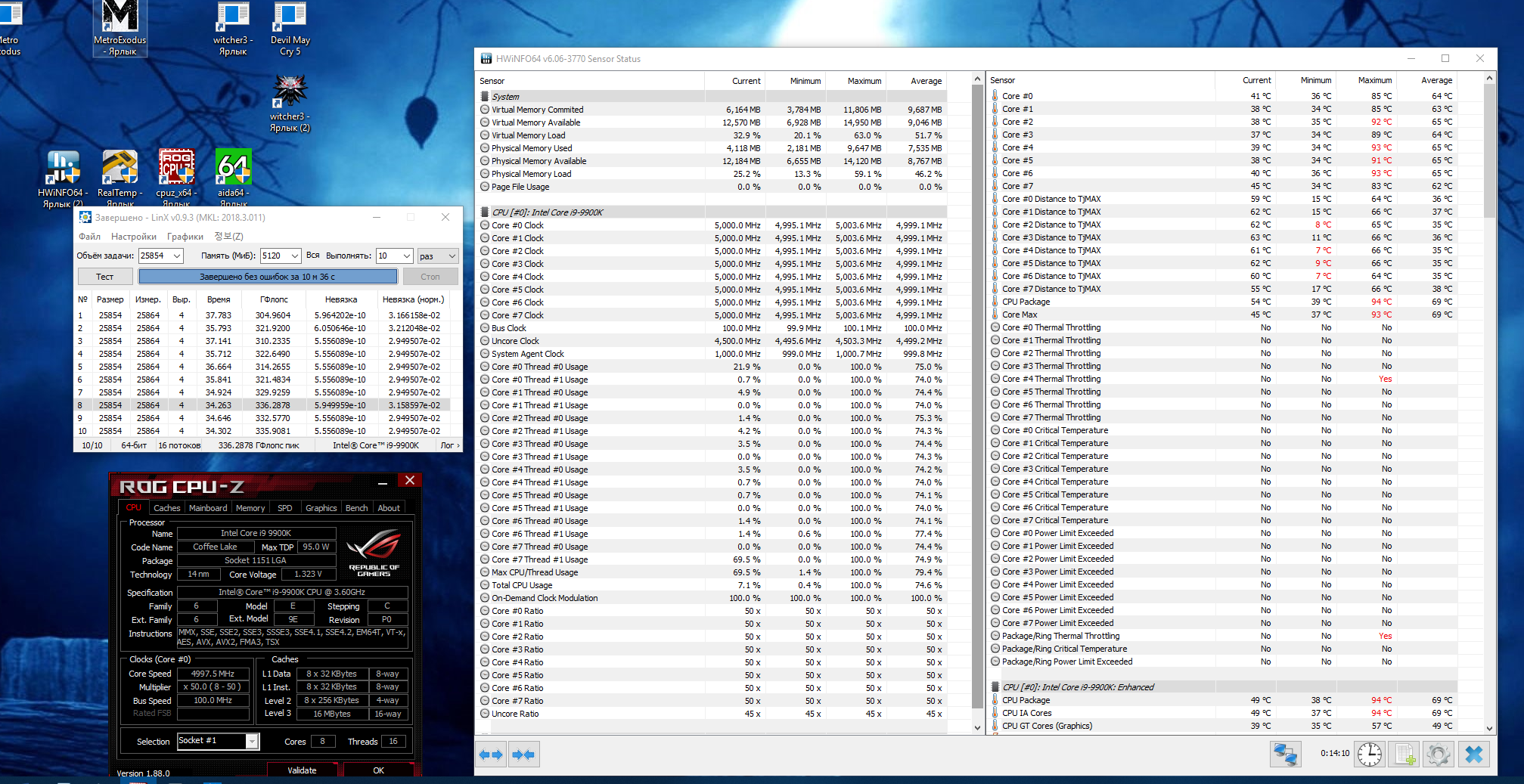The width and height of the screenshot is (1524, 784).
Task: Open the Память (МиБ) dropdown
Action: pyautogui.click(x=295, y=256)
